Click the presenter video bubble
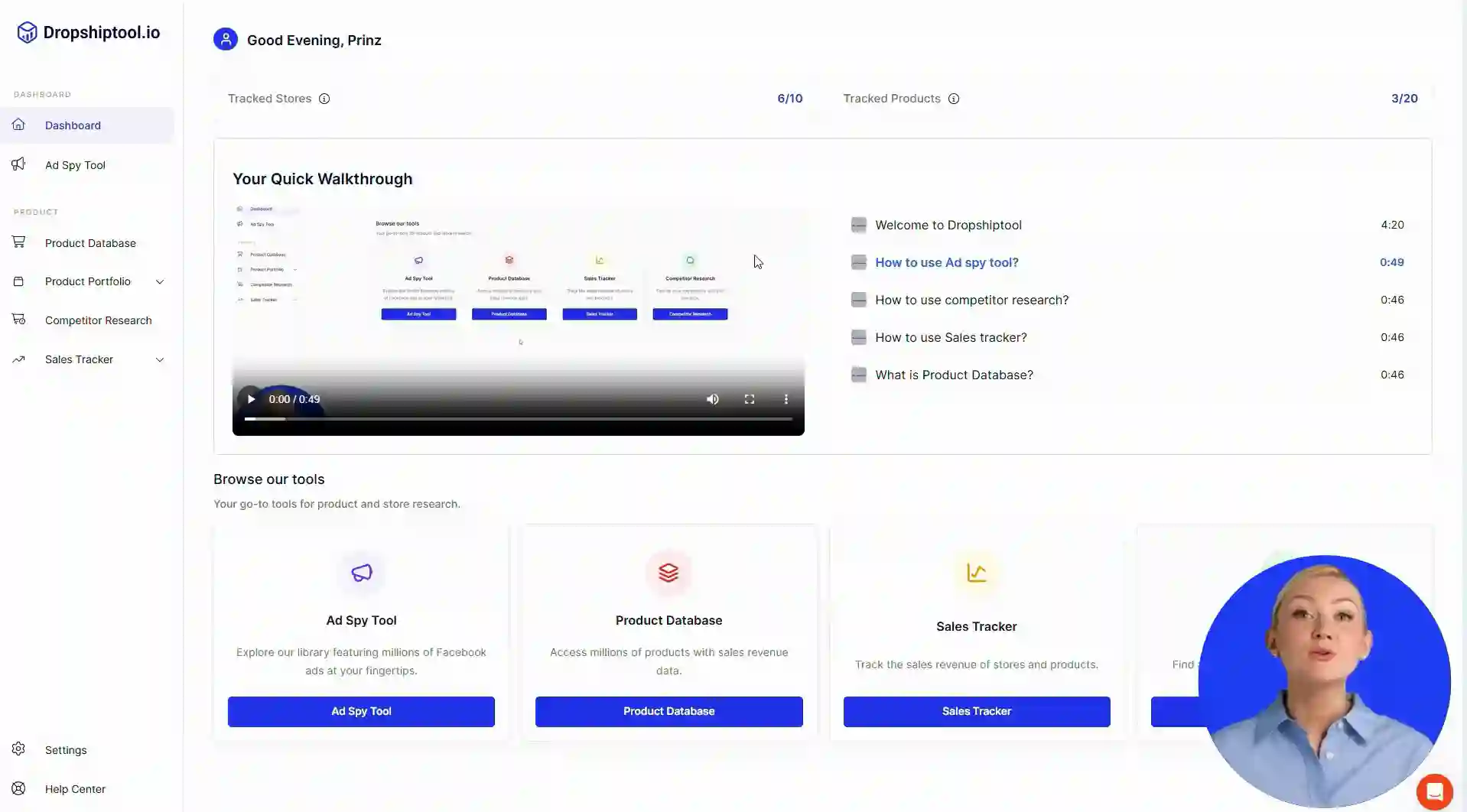 1324,680
